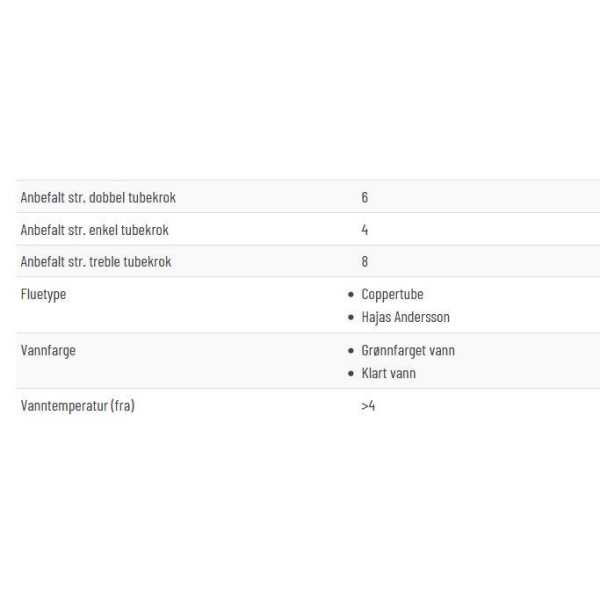Select the value 4 for enkel tubekrok
This screenshot has width=600, height=600.
[x=365, y=230]
